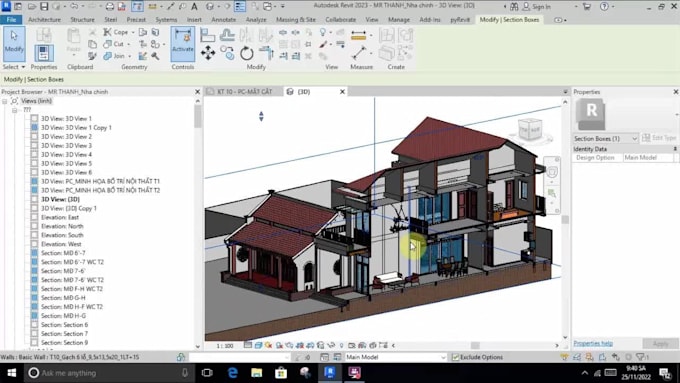
Task: Collapse the Views (linh) tree node
Action: coord(5,101)
